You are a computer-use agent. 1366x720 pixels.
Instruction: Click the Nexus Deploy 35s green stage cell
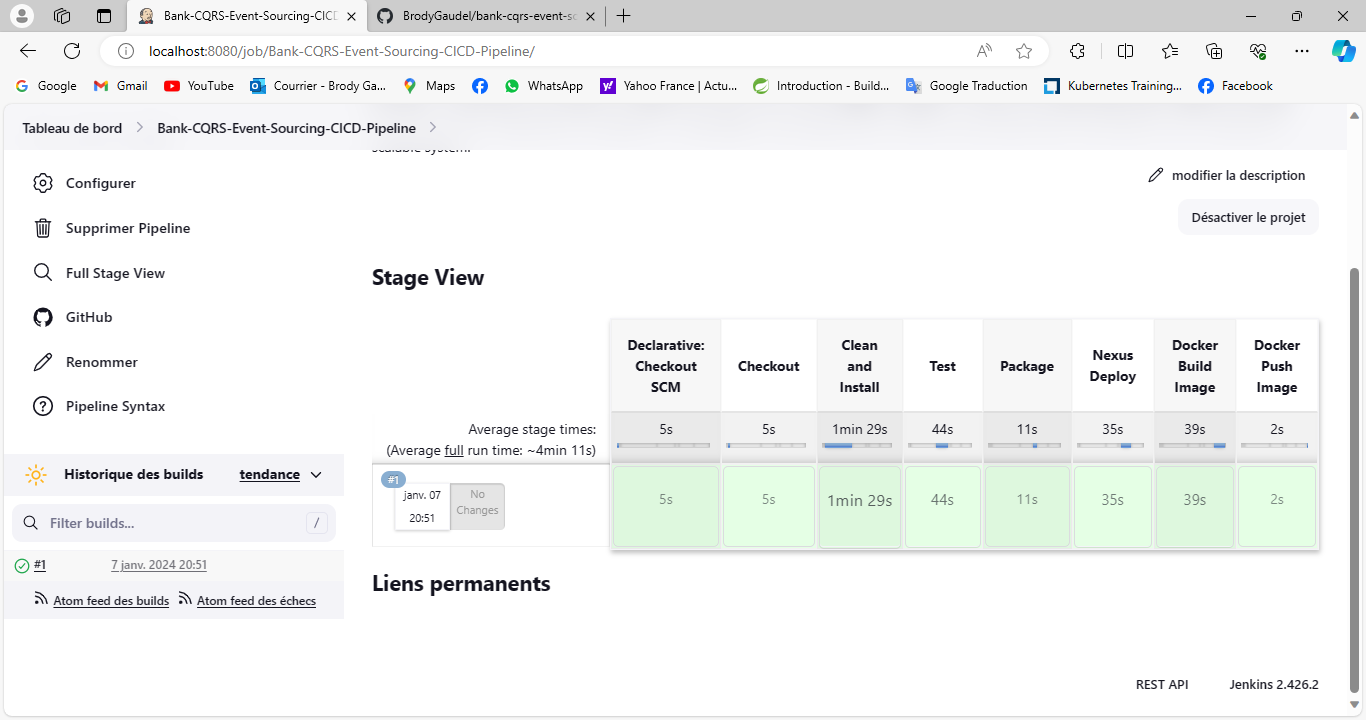click(1112, 506)
